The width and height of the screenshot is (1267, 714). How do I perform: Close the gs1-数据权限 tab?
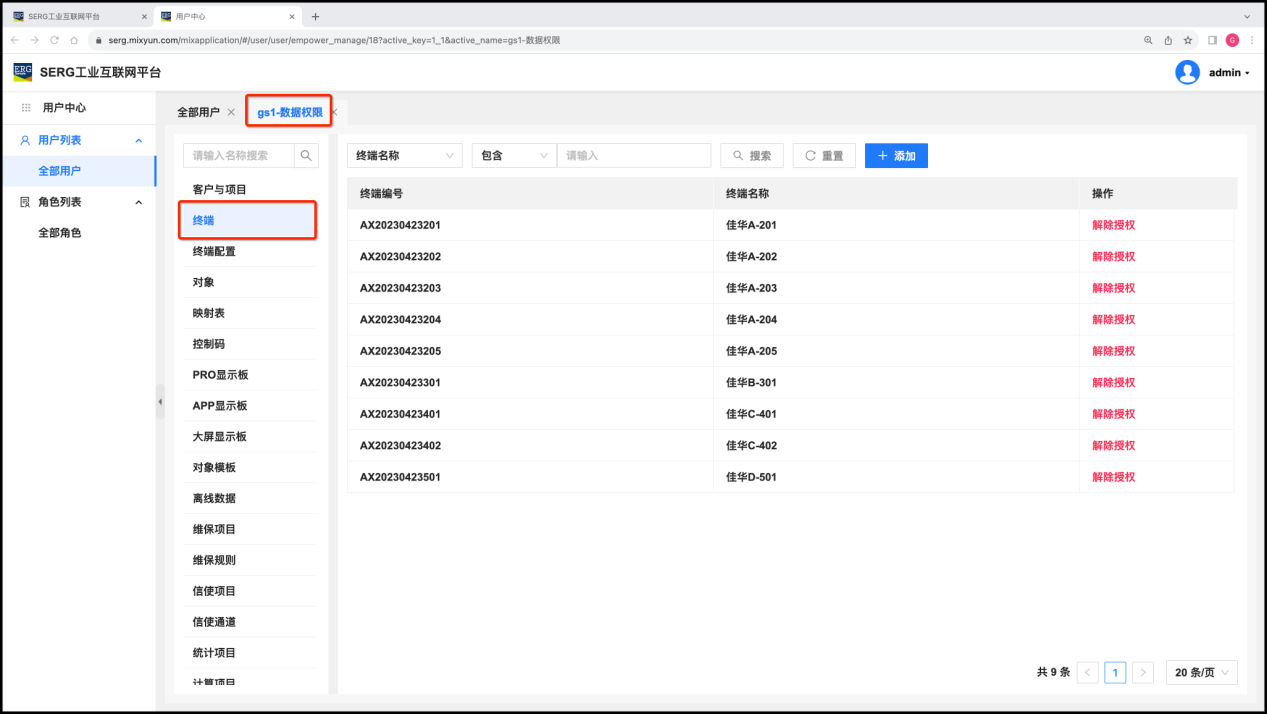coord(335,112)
